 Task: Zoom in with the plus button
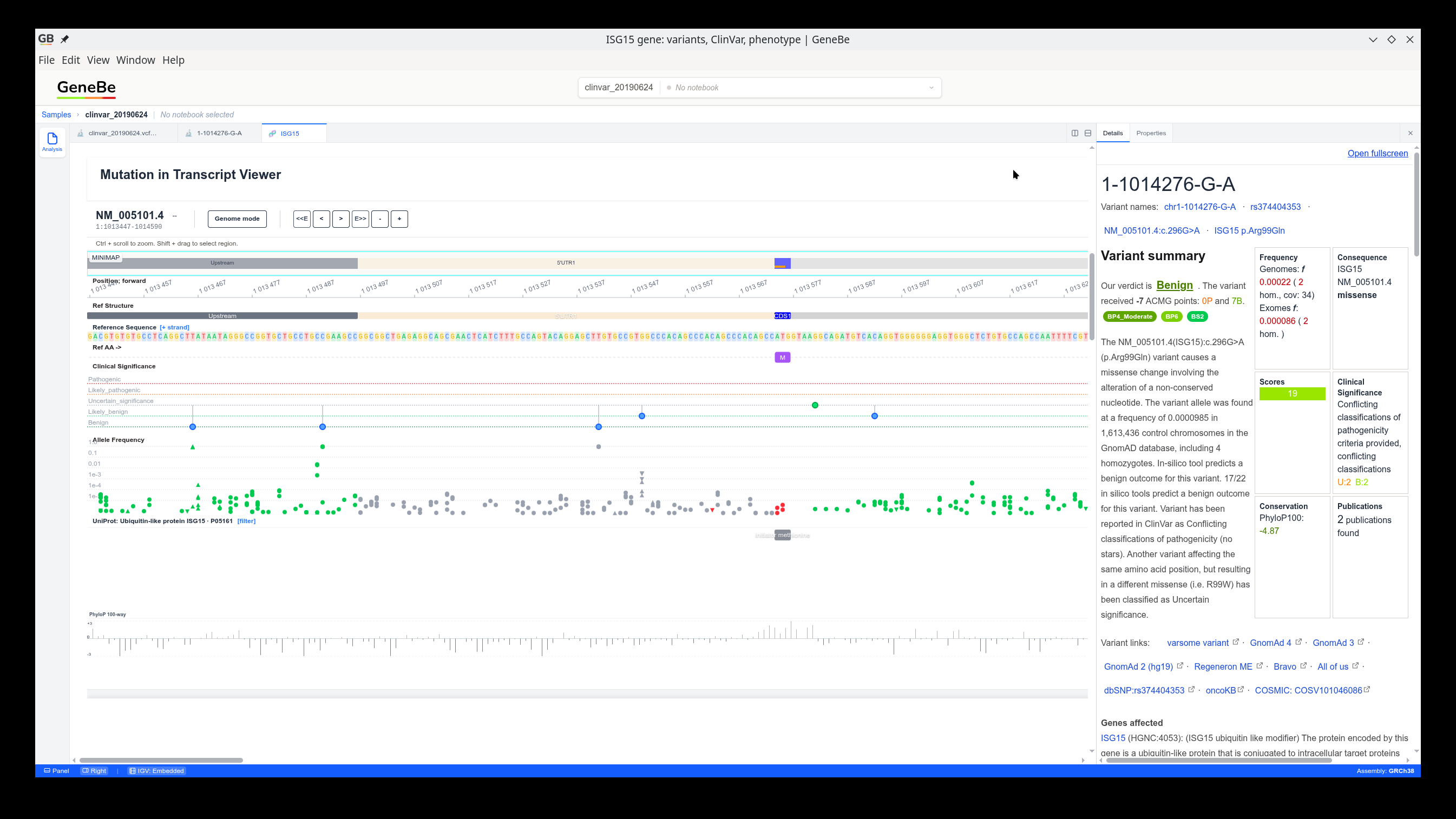pos(399,219)
